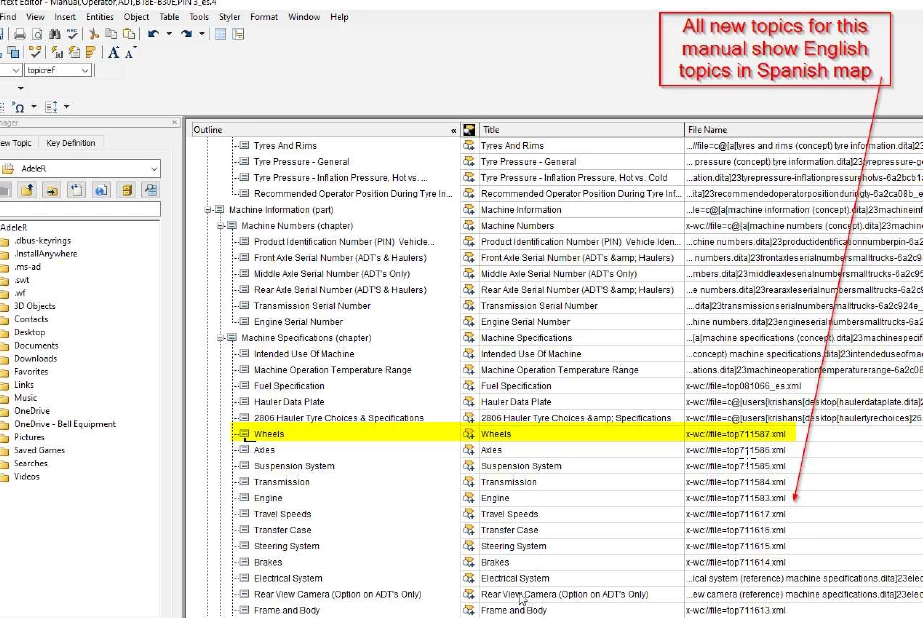Click the overlapping blue squares icon
The width and height of the screenshot is (923, 620).
[x=13, y=52]
